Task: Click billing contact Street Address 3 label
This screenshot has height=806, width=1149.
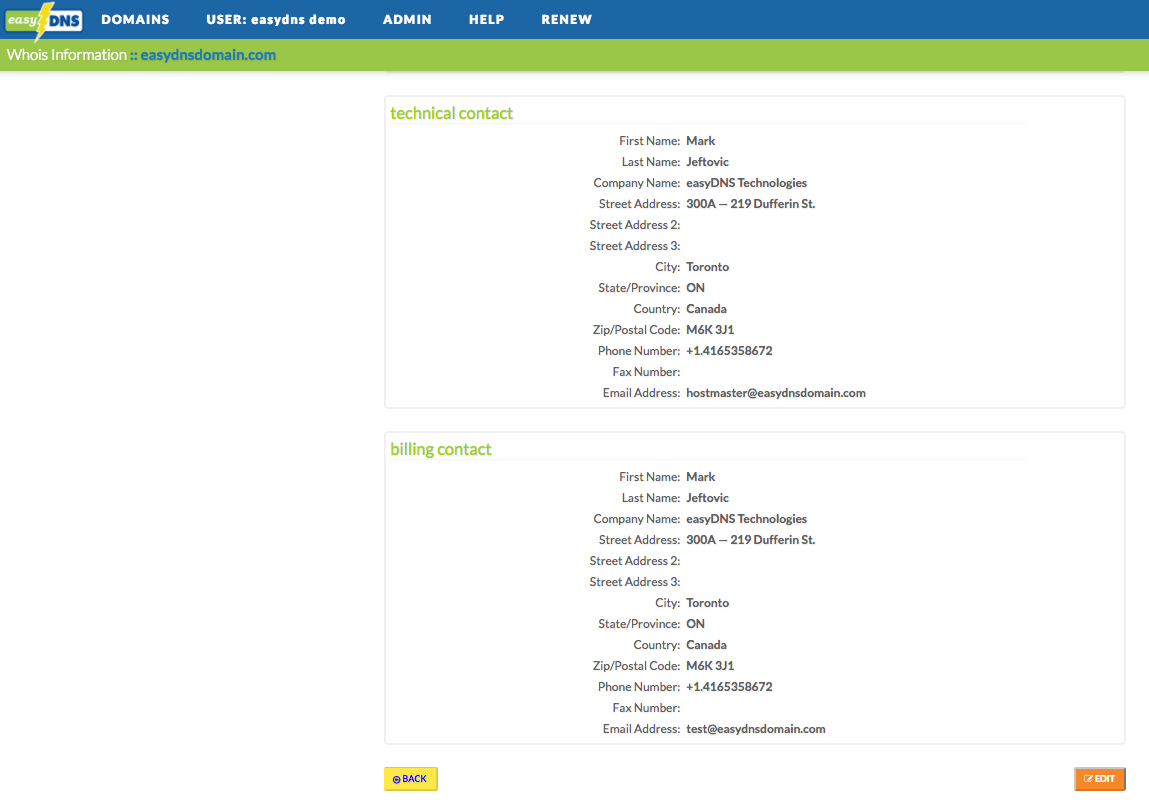Action: click(635, 582)
